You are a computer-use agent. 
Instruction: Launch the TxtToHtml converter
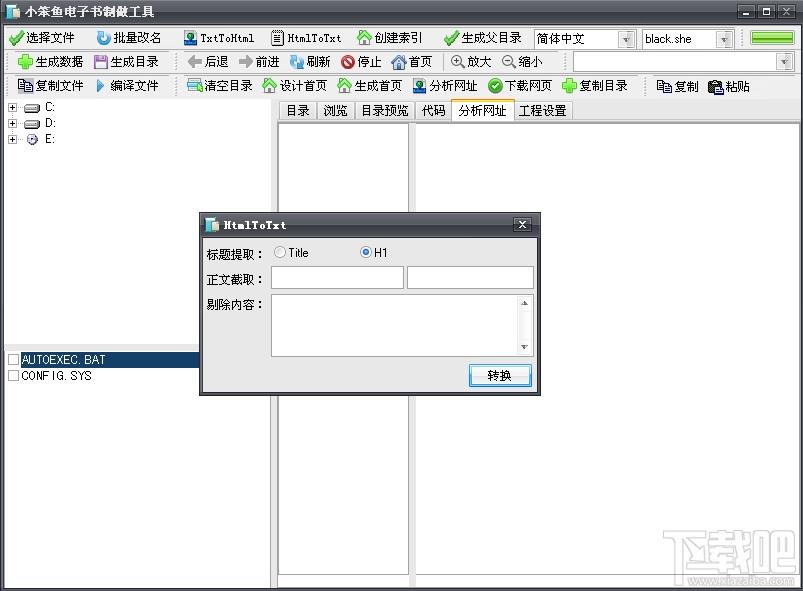(x=190, y=38)
